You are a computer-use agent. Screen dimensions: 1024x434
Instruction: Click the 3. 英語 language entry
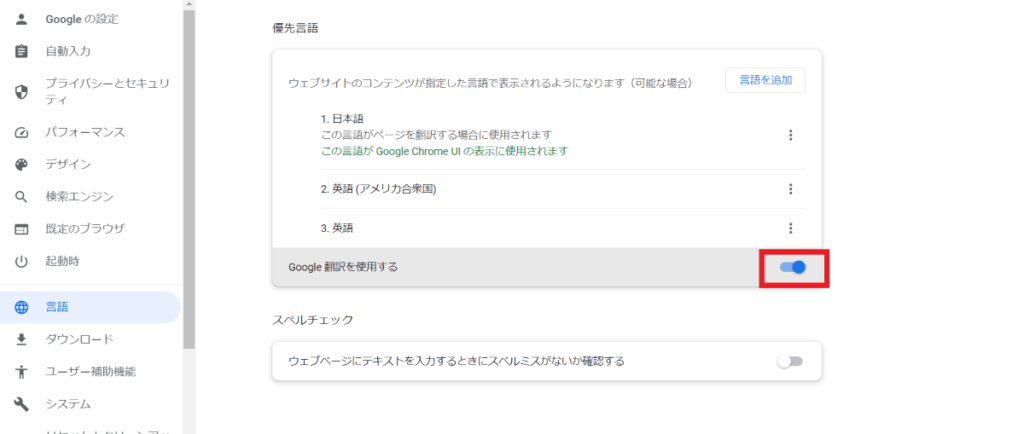coord(337,228)
